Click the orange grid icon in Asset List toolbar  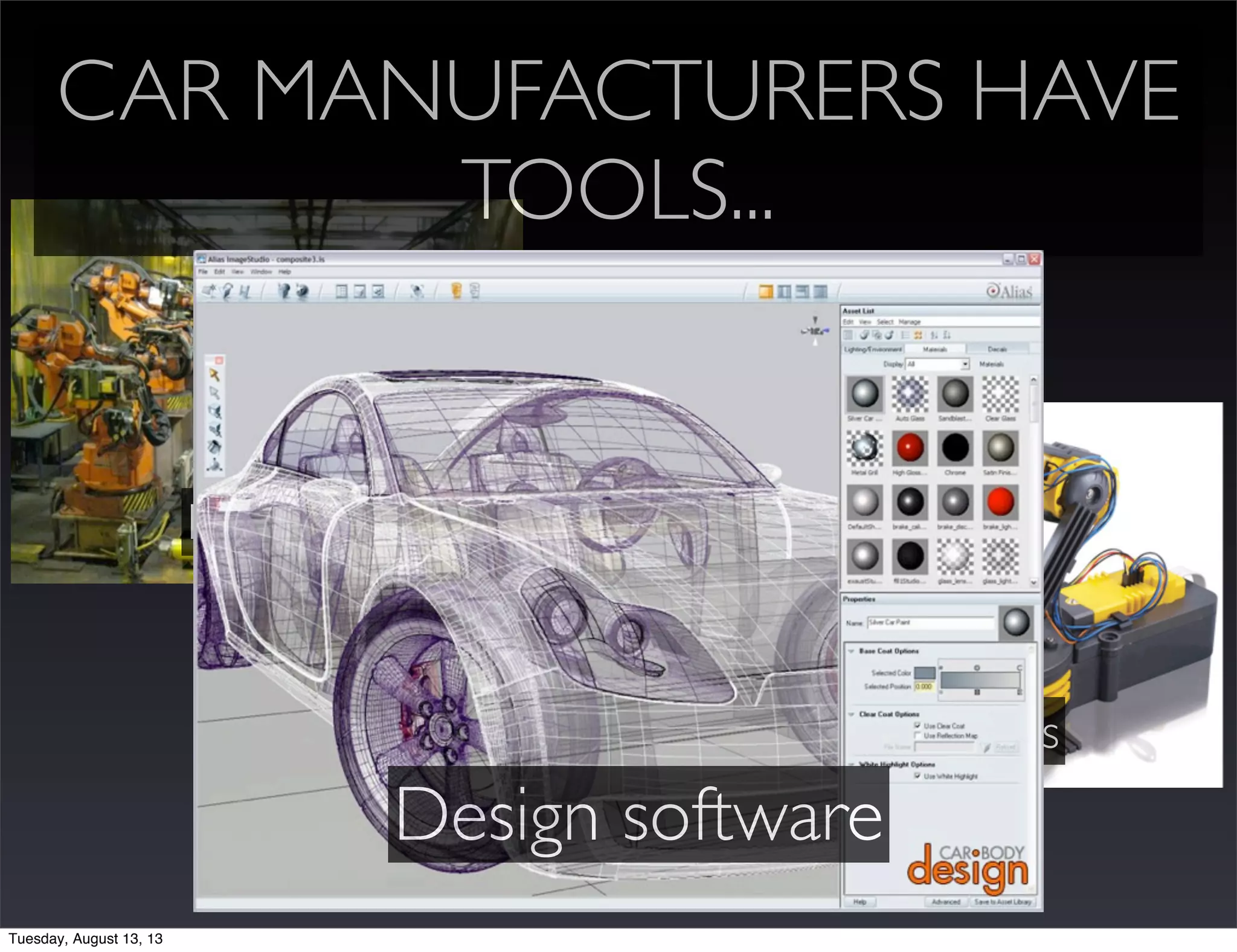(918, 335)
